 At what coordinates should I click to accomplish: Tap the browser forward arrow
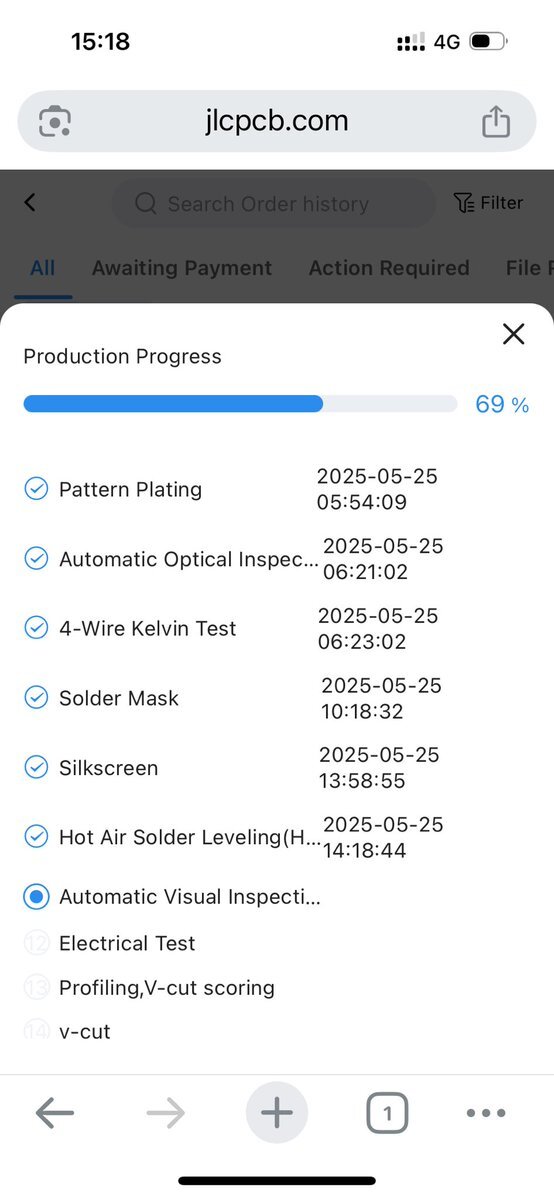point(165,1113)
